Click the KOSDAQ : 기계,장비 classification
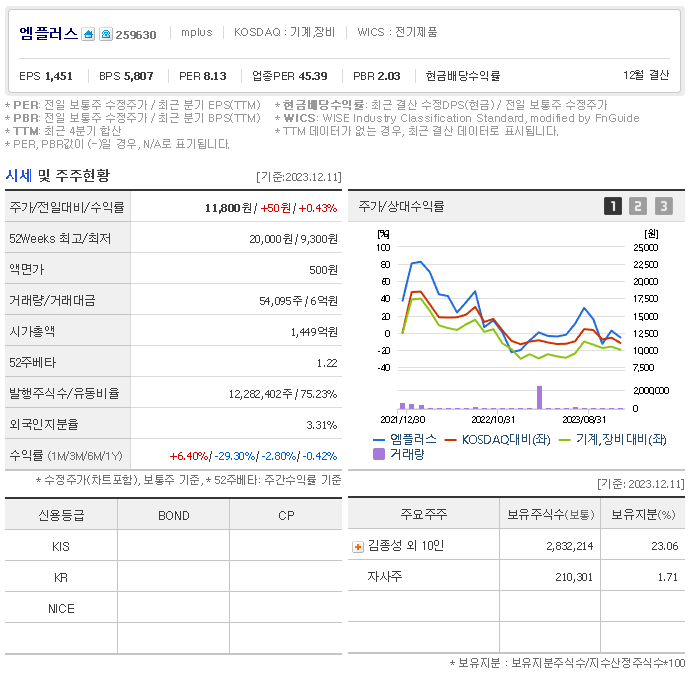 285,32
